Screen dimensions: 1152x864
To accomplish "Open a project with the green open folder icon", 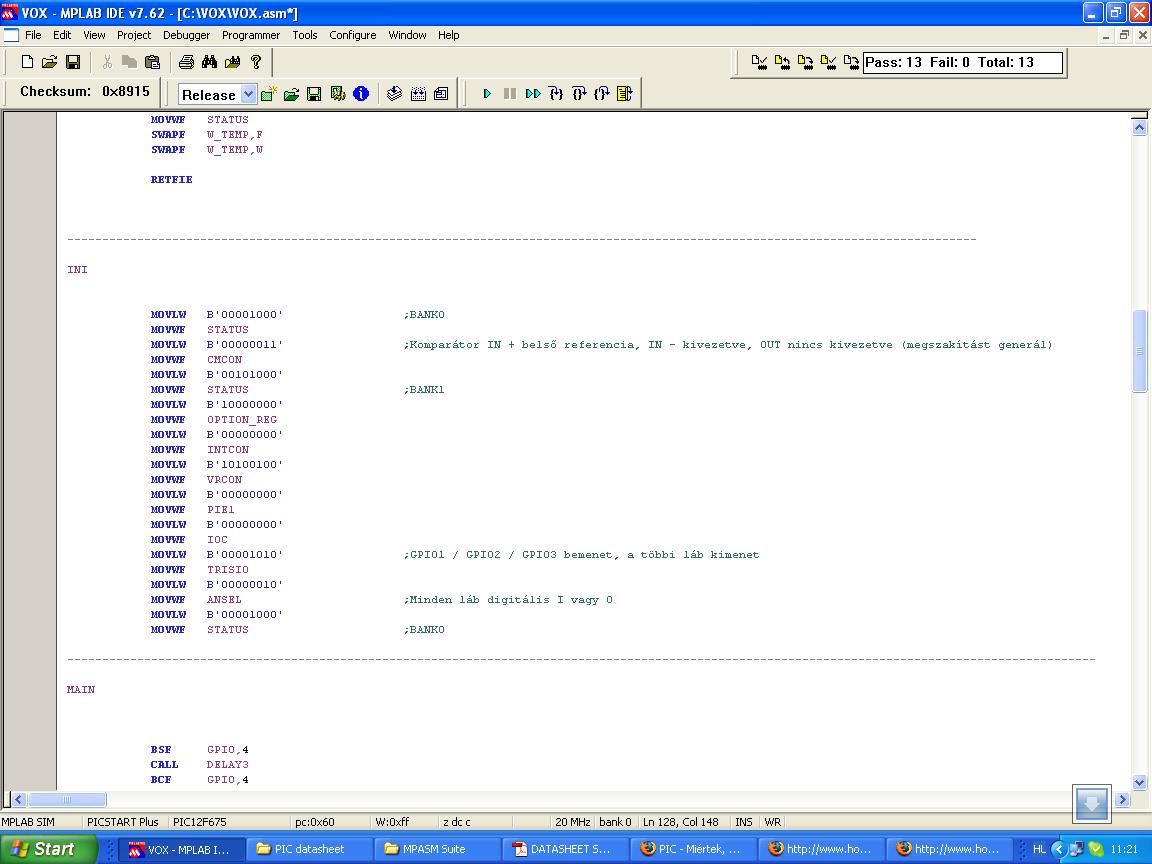I will (292, 93).
